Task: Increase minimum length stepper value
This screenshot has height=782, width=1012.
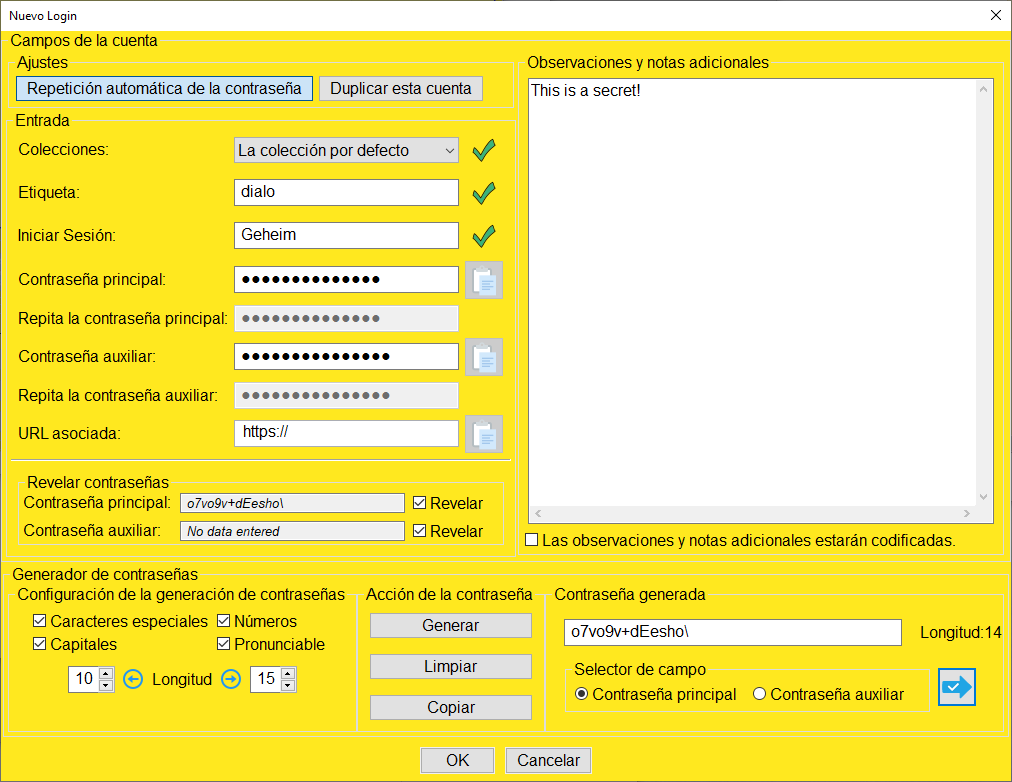Action: (x=106, y=674)
